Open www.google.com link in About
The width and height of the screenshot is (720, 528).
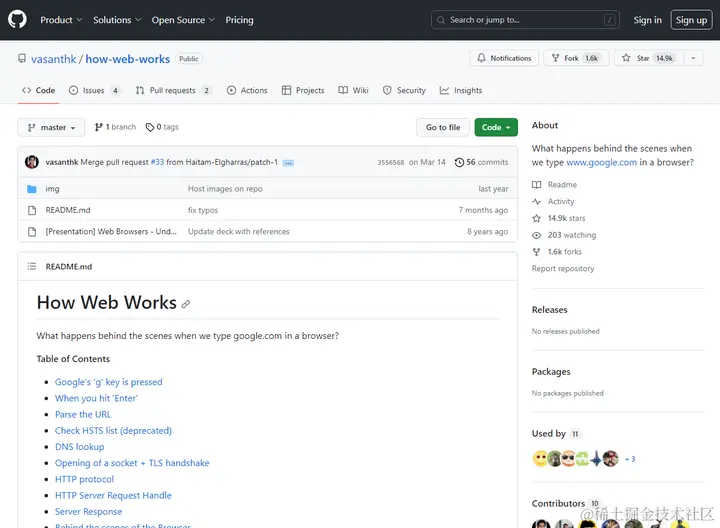(x=602, y=162)
